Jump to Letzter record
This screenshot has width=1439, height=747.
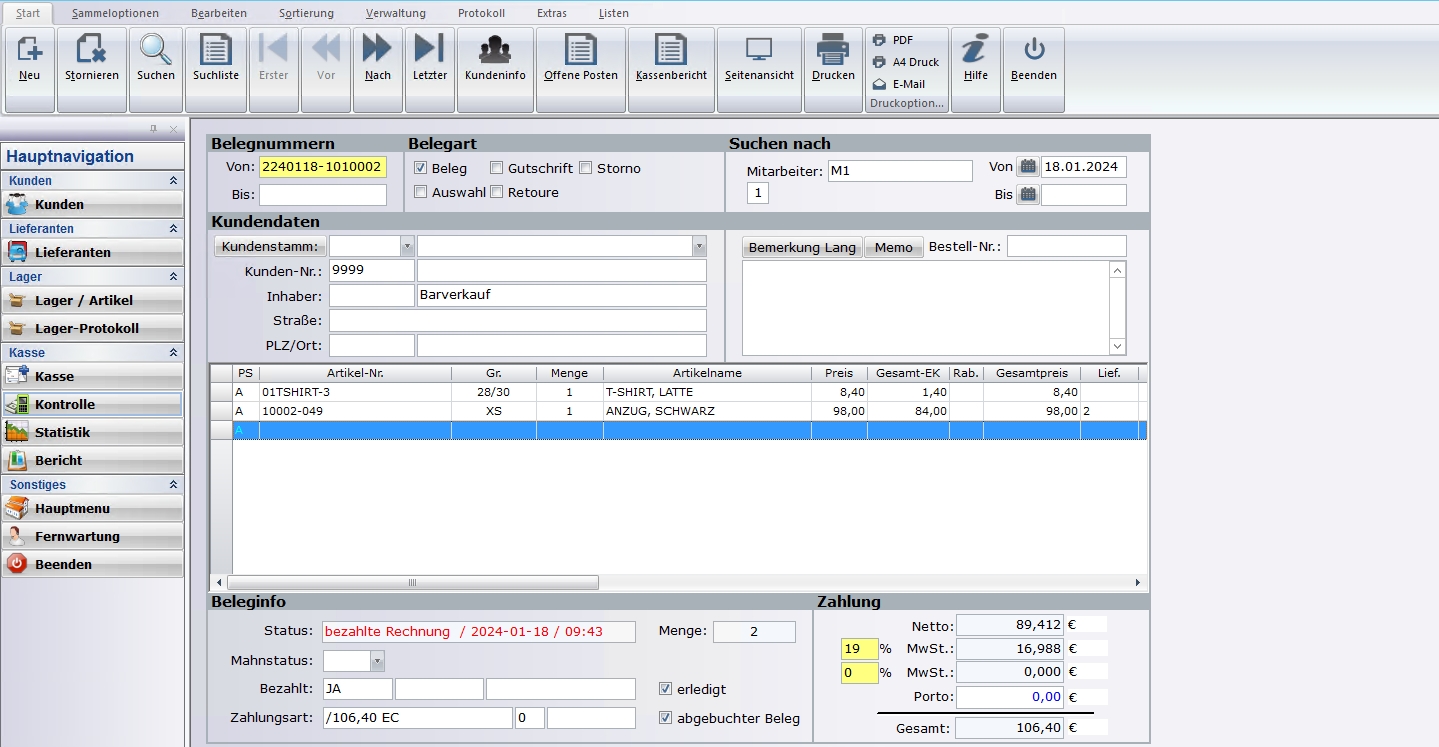pyautogui.click(x=430, y=58)
